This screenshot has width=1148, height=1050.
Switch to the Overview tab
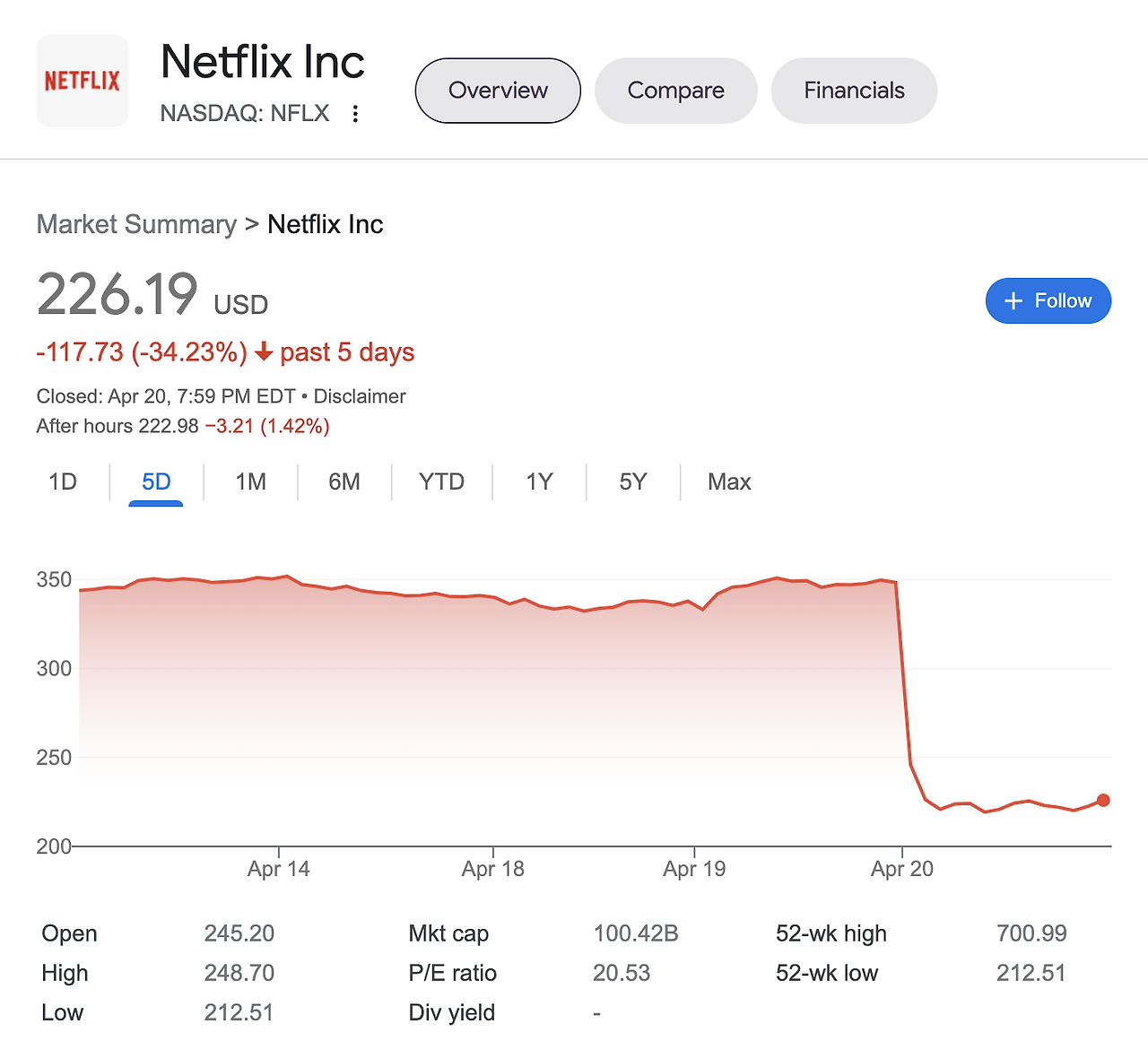pos(498,91)
